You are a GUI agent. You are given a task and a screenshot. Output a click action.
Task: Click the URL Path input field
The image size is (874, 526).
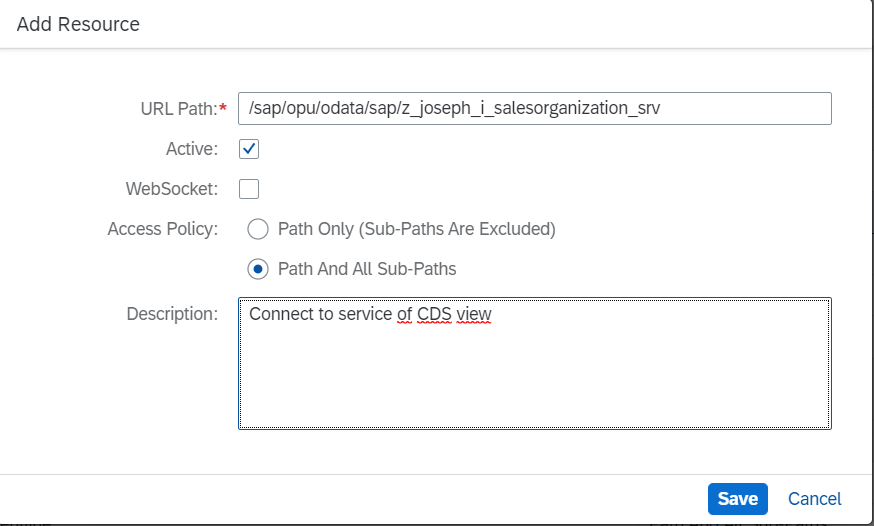(x=534, y=108)
